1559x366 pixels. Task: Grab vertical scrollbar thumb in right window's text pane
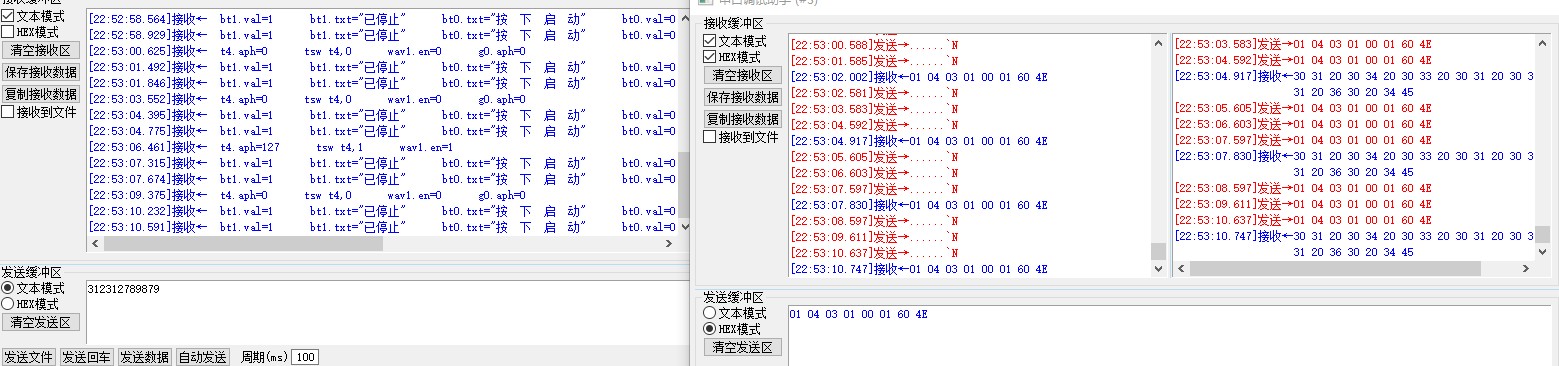(x=1159, y=251)
